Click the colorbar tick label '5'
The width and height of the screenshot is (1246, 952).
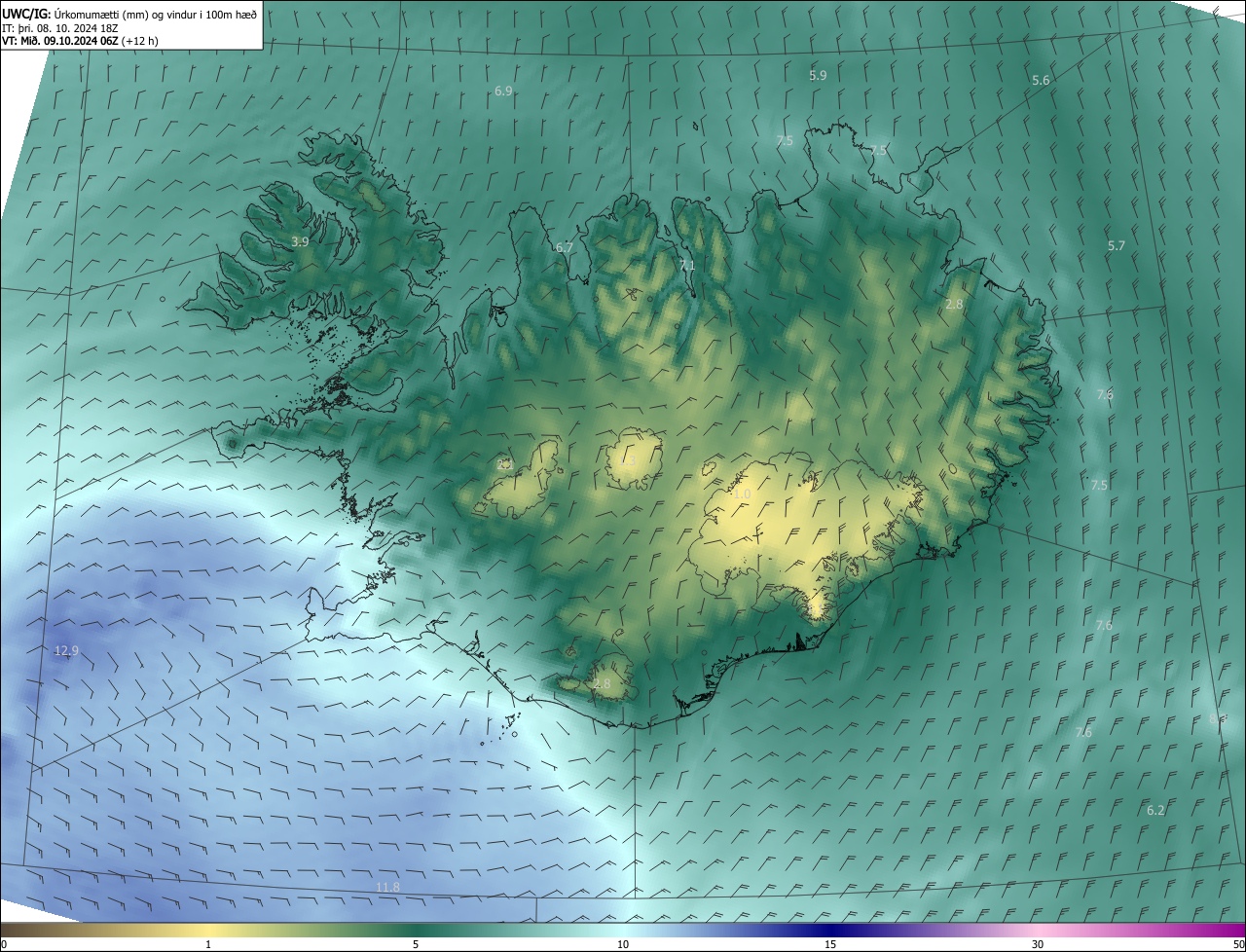pos(416,945)
